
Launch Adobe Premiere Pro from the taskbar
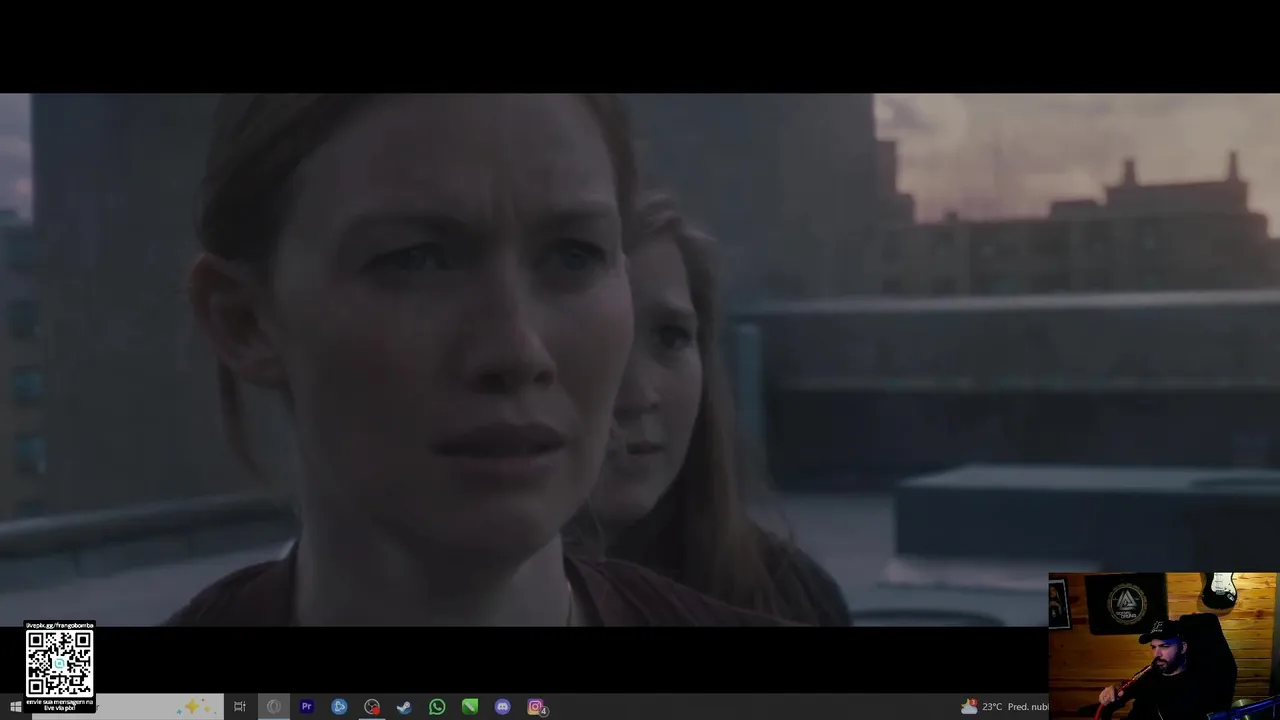pyautogui.click(x=306, y=707)
